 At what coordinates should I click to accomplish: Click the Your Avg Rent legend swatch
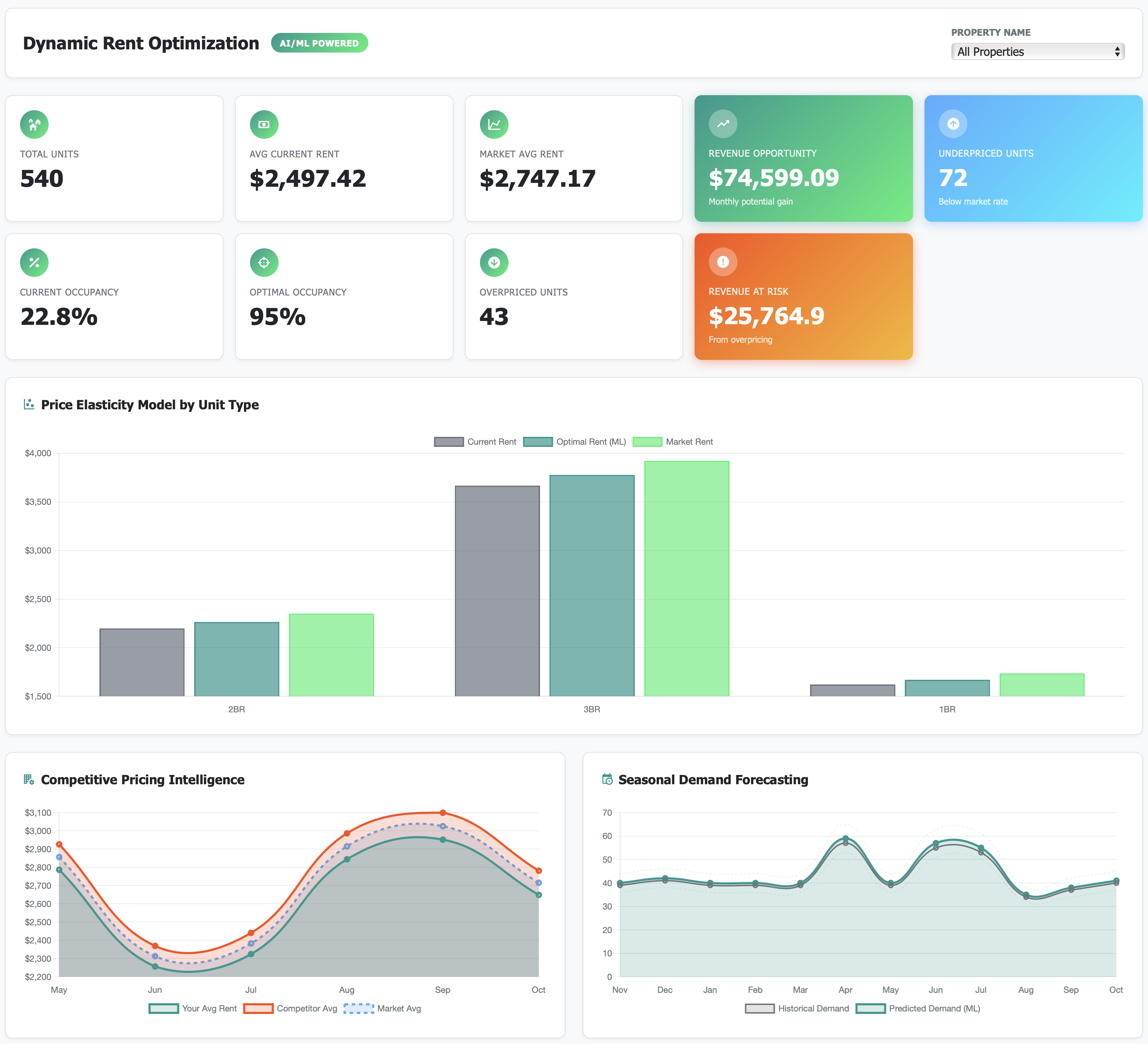coord(163,1008)
